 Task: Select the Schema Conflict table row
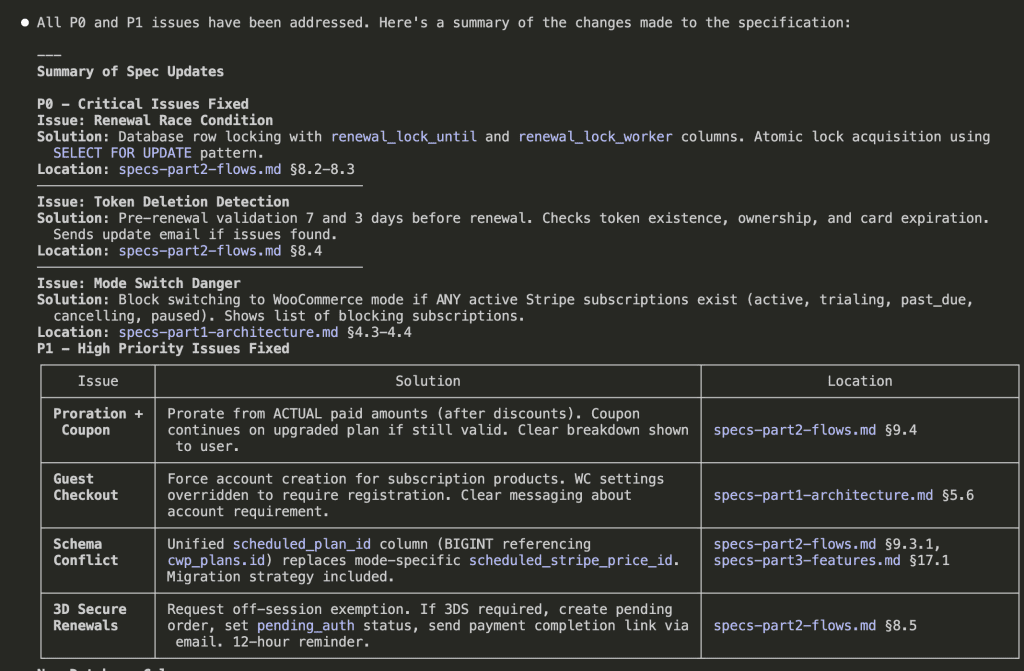(97, 552)
